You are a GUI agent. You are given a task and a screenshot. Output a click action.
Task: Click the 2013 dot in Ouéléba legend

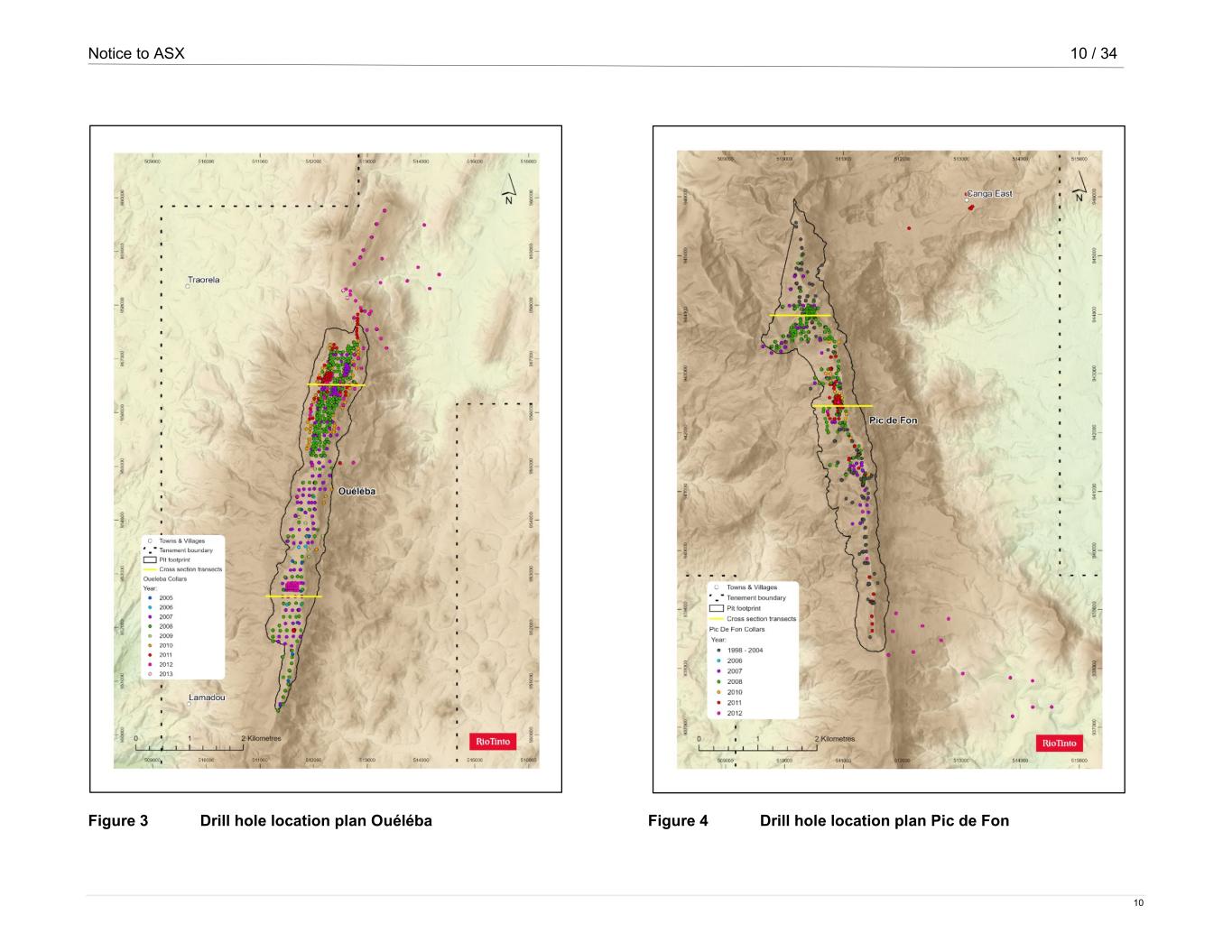tap(149, 674)
